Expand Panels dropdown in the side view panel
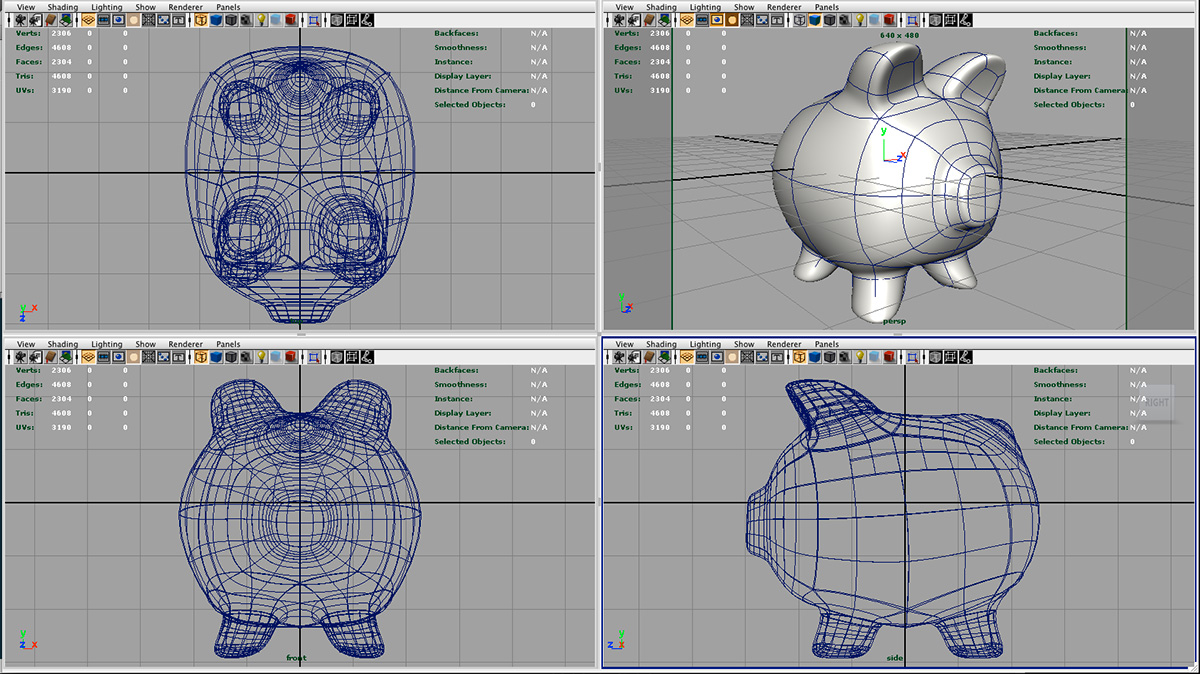1200x674 pixels. 828,344
